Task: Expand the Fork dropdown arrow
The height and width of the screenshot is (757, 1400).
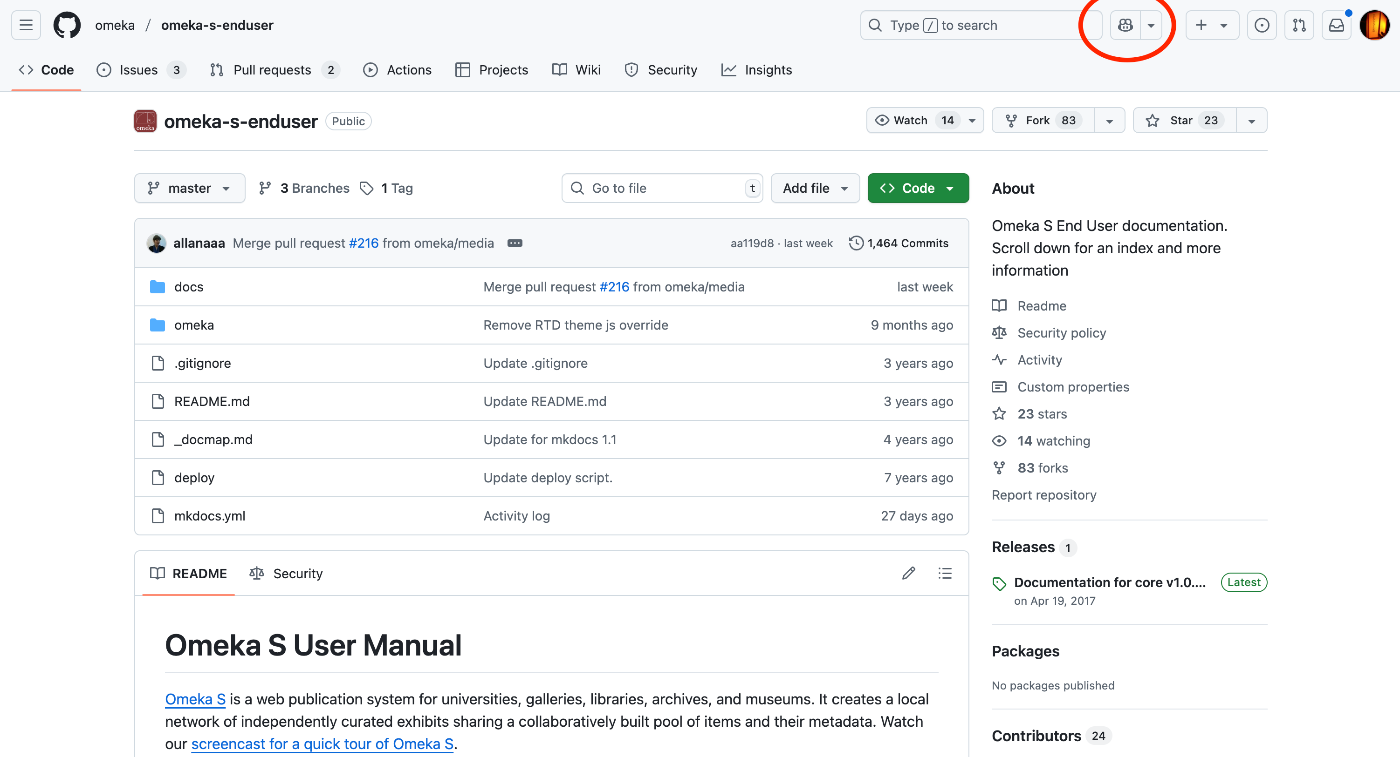Action: 1109,120
